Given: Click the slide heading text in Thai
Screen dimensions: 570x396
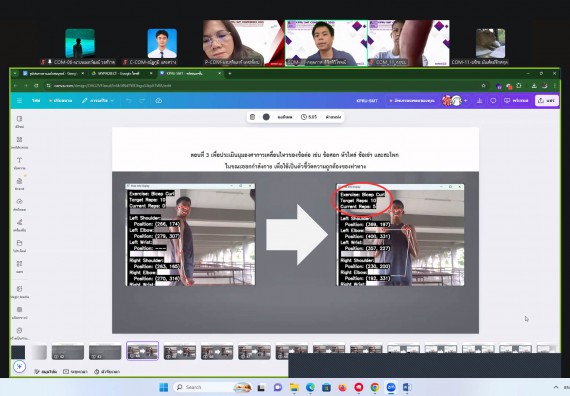Looking at the screenshot, I should (x=295, y=160).
